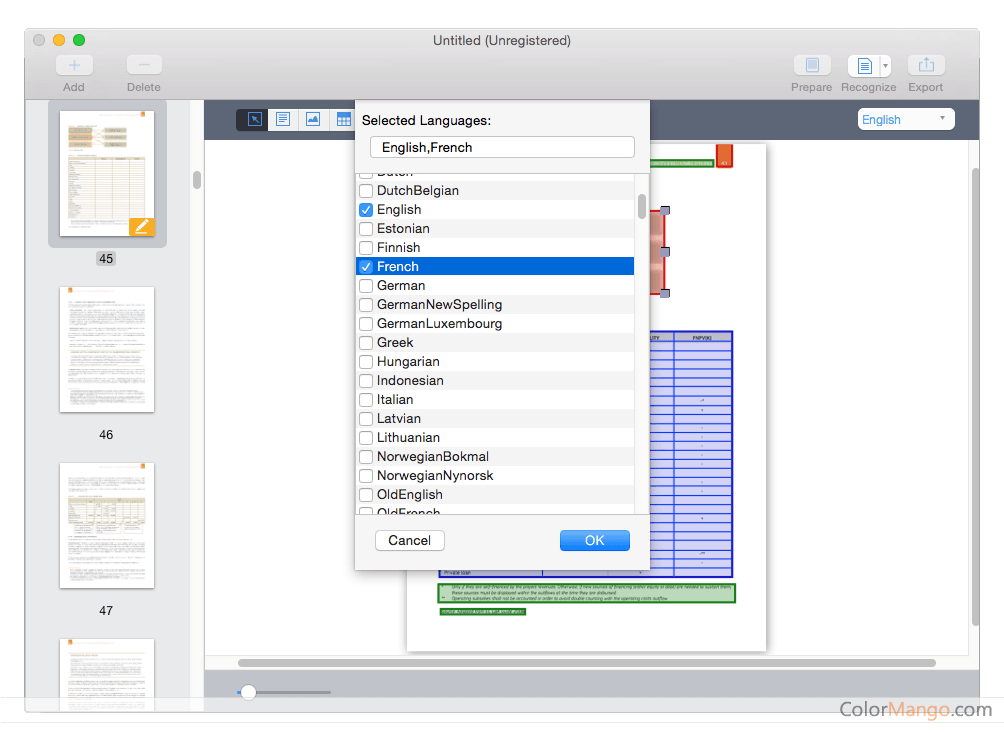Expand the Recognize button dropdown arrow
This screenshot has height=733, width=1004.
885,66
